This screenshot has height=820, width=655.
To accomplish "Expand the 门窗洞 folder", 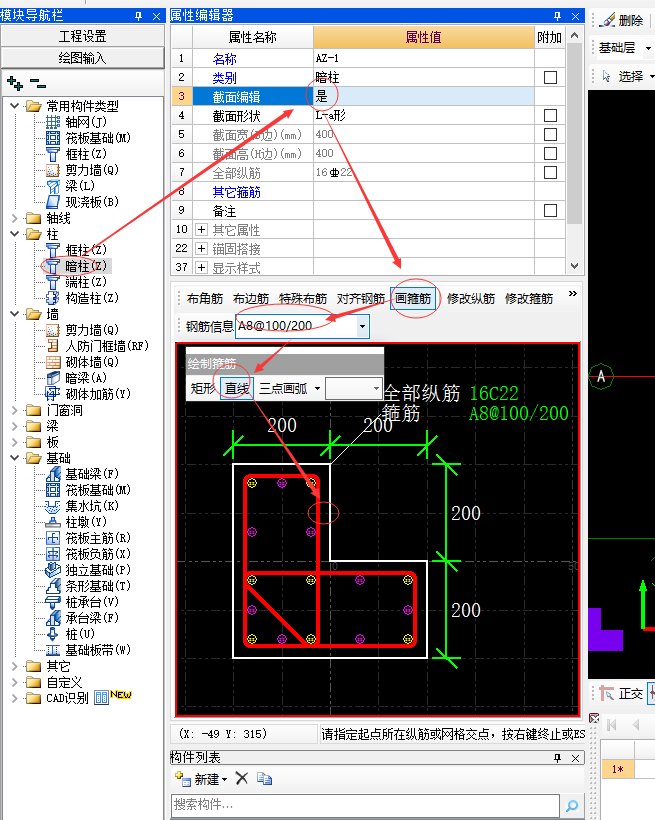I will 15,411.
